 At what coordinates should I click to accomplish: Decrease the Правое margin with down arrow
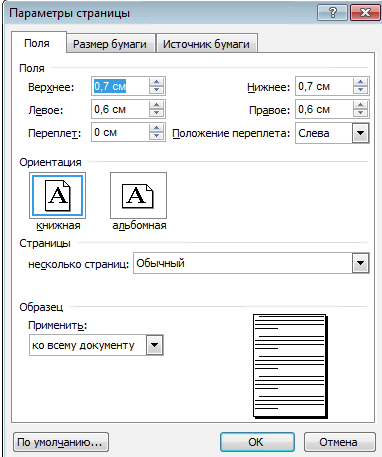tap(360, 113)
